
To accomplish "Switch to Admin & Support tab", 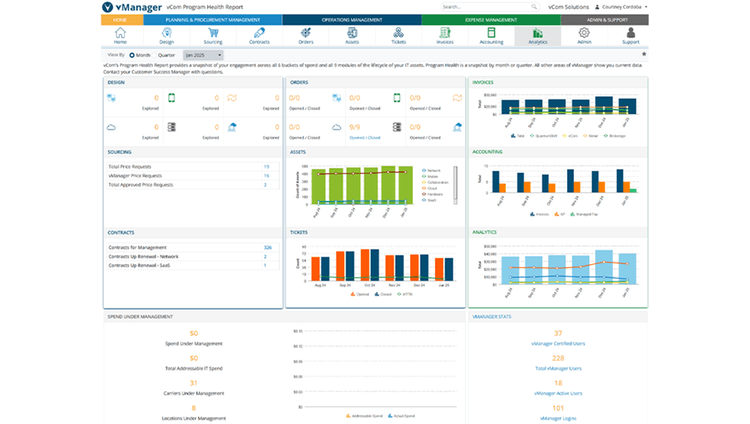I will coord(605,20).
